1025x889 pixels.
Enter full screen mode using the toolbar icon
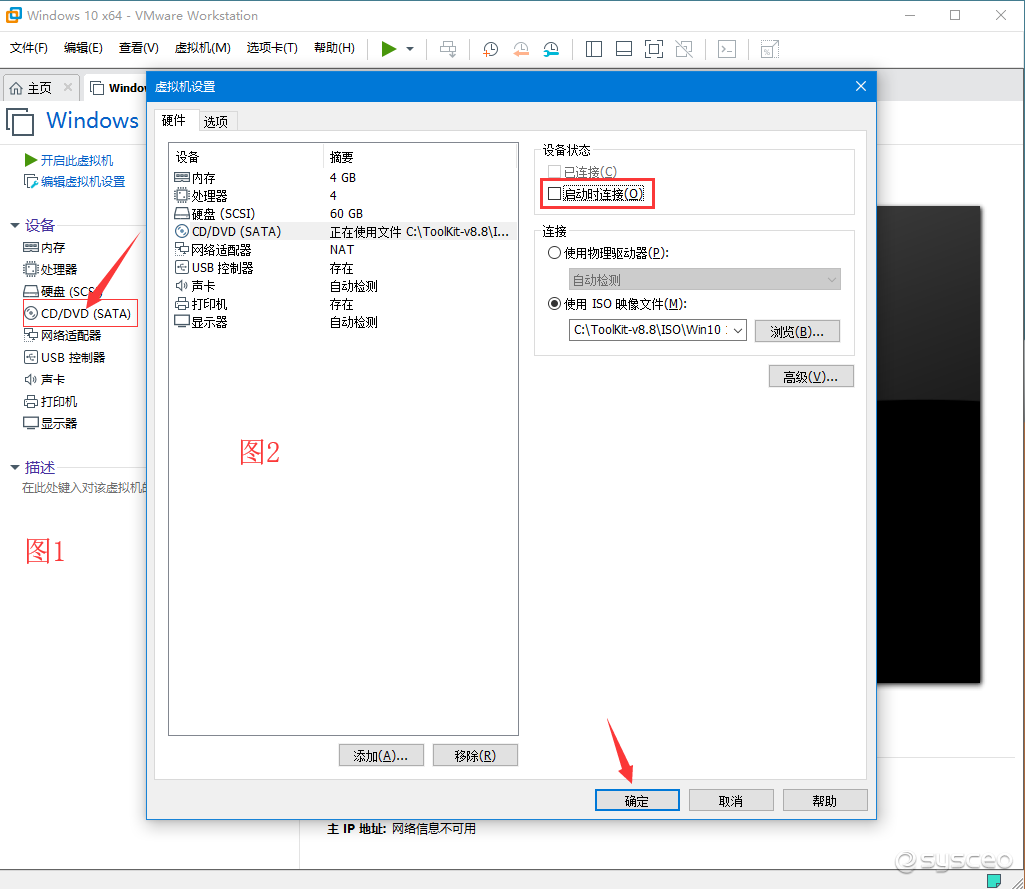tap(654, 49)
